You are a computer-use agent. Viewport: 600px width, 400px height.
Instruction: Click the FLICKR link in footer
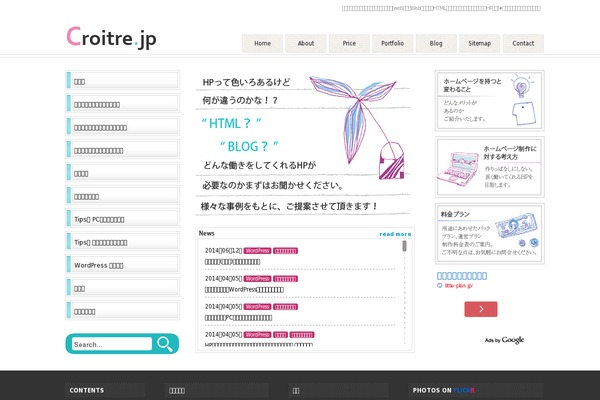click(x=464, y=390)
